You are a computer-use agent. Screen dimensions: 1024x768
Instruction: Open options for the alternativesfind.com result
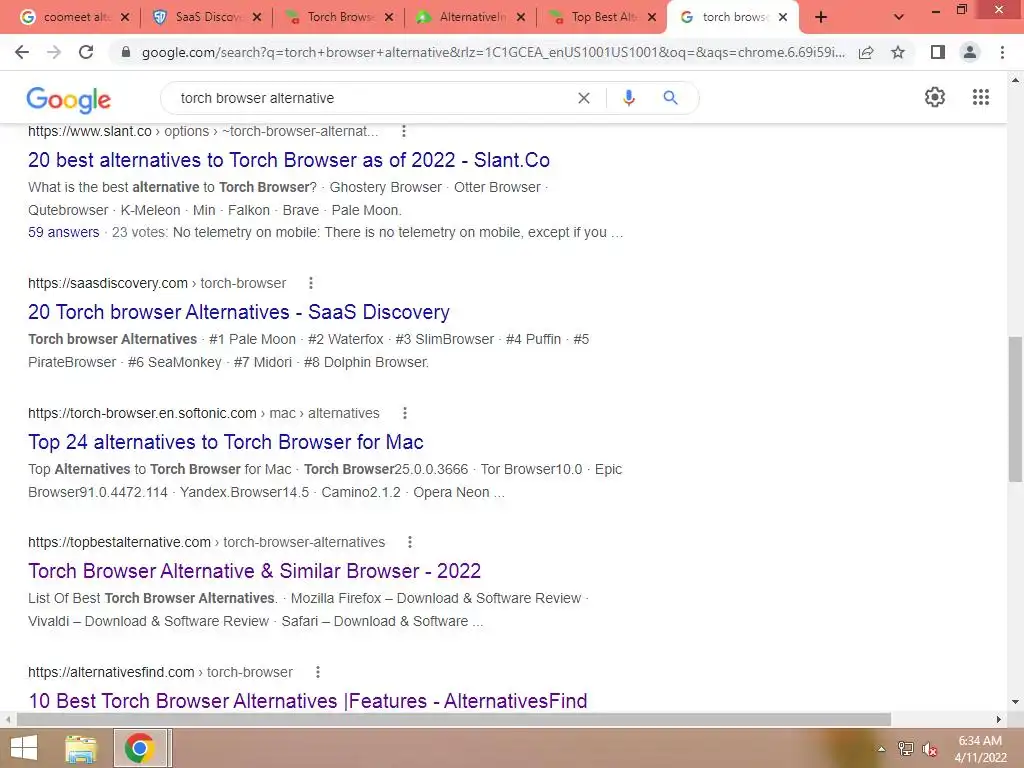click(317, 672)
